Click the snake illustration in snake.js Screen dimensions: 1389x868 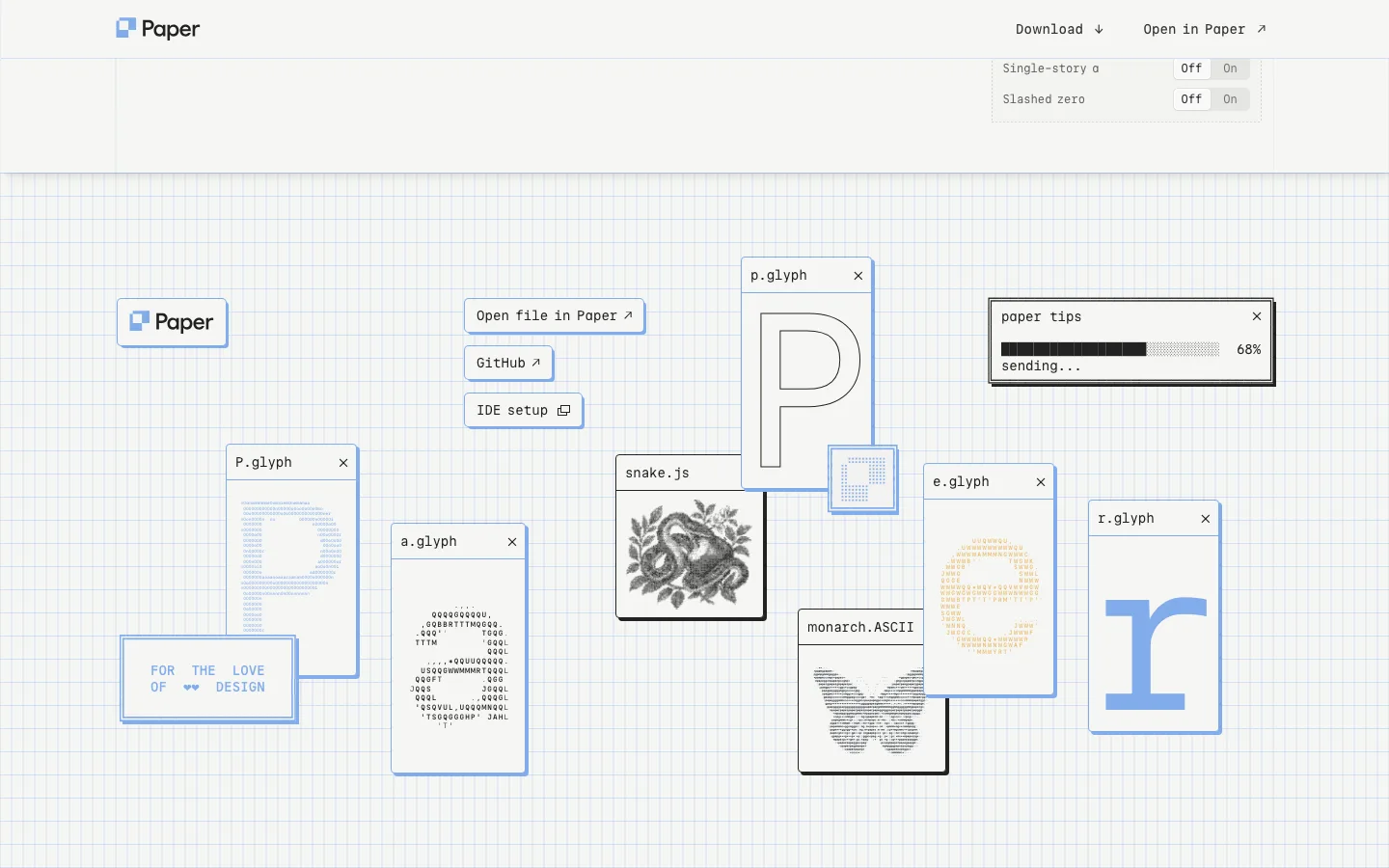pos(690,554)
